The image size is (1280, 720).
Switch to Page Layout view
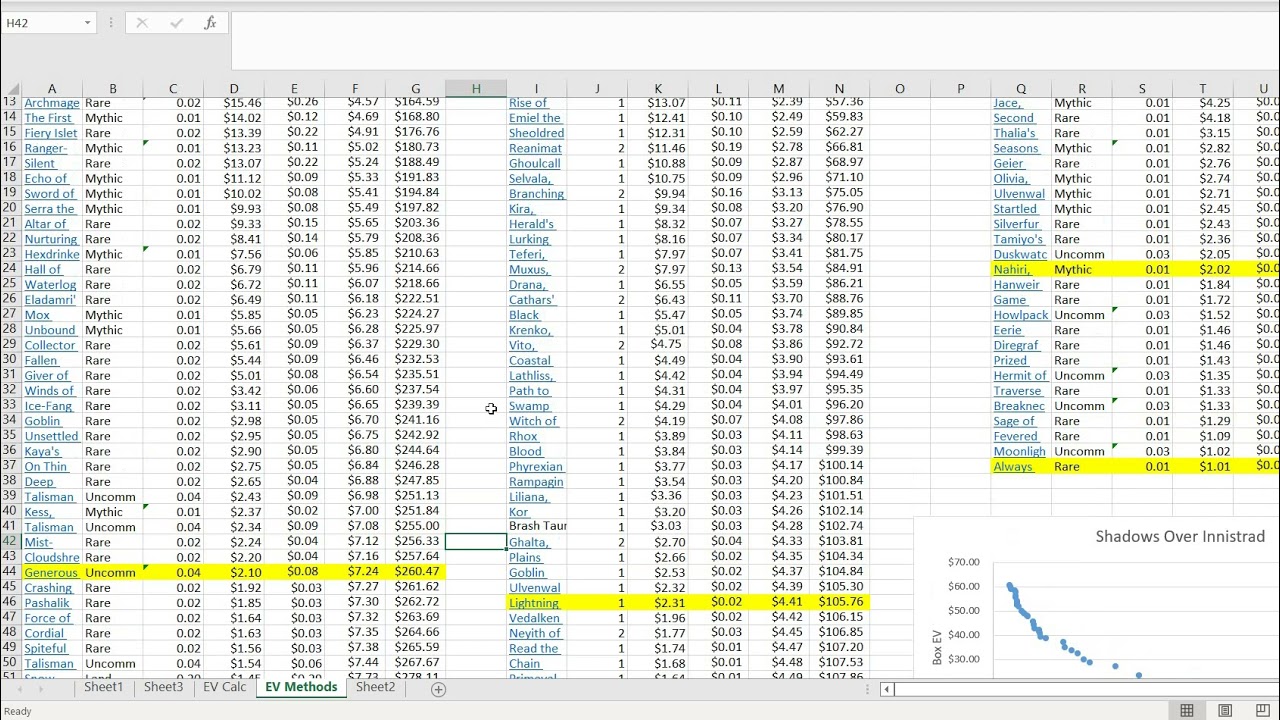tap(1225, 711)
